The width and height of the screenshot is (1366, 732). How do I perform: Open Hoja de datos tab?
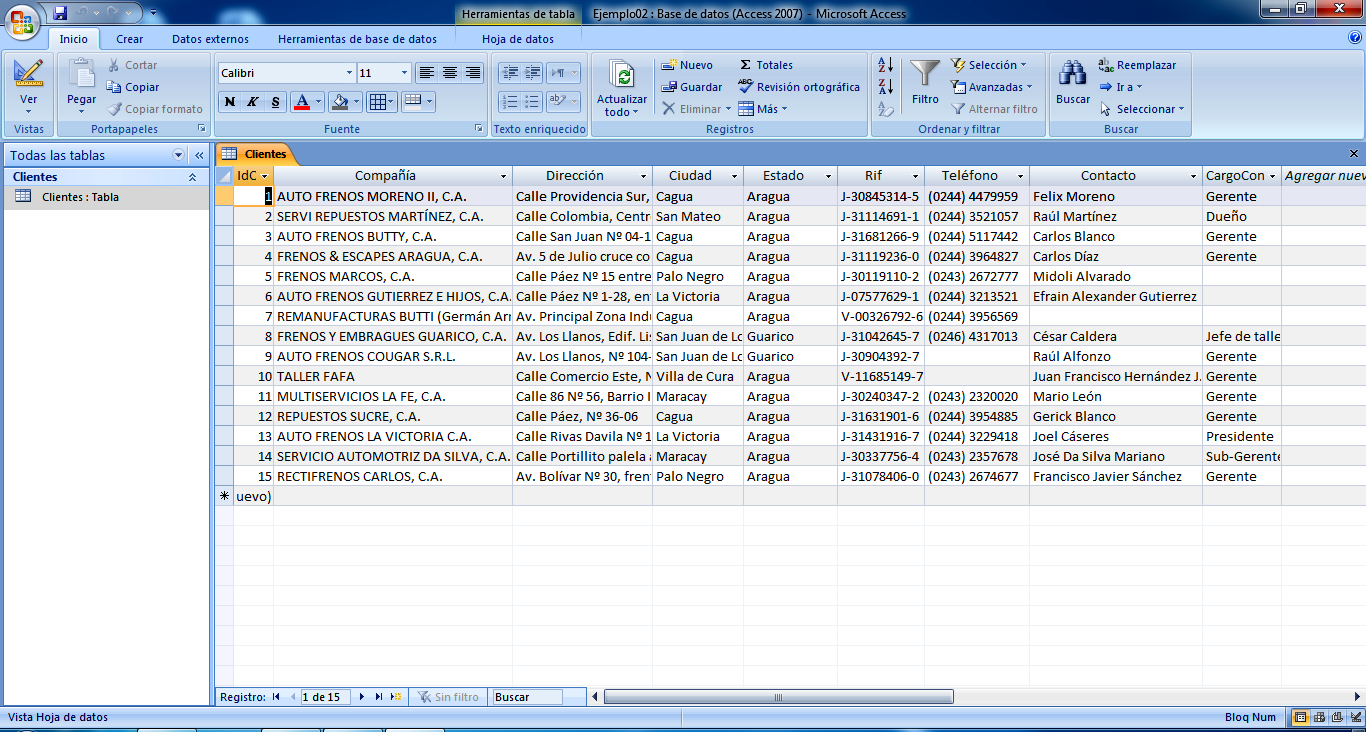pos(518,39)
